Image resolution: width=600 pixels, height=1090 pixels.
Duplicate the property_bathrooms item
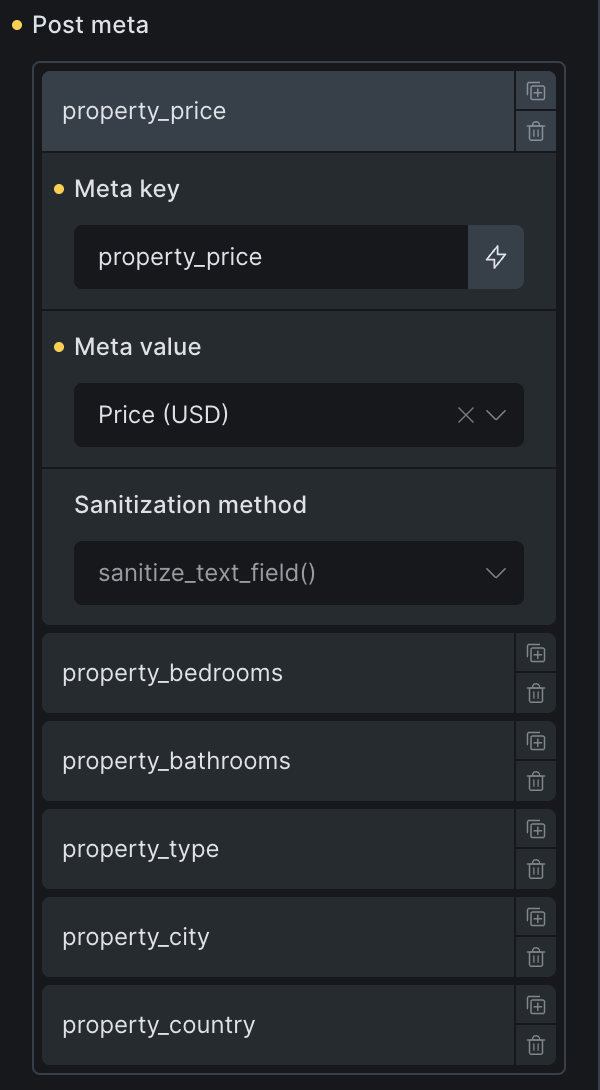536,742
